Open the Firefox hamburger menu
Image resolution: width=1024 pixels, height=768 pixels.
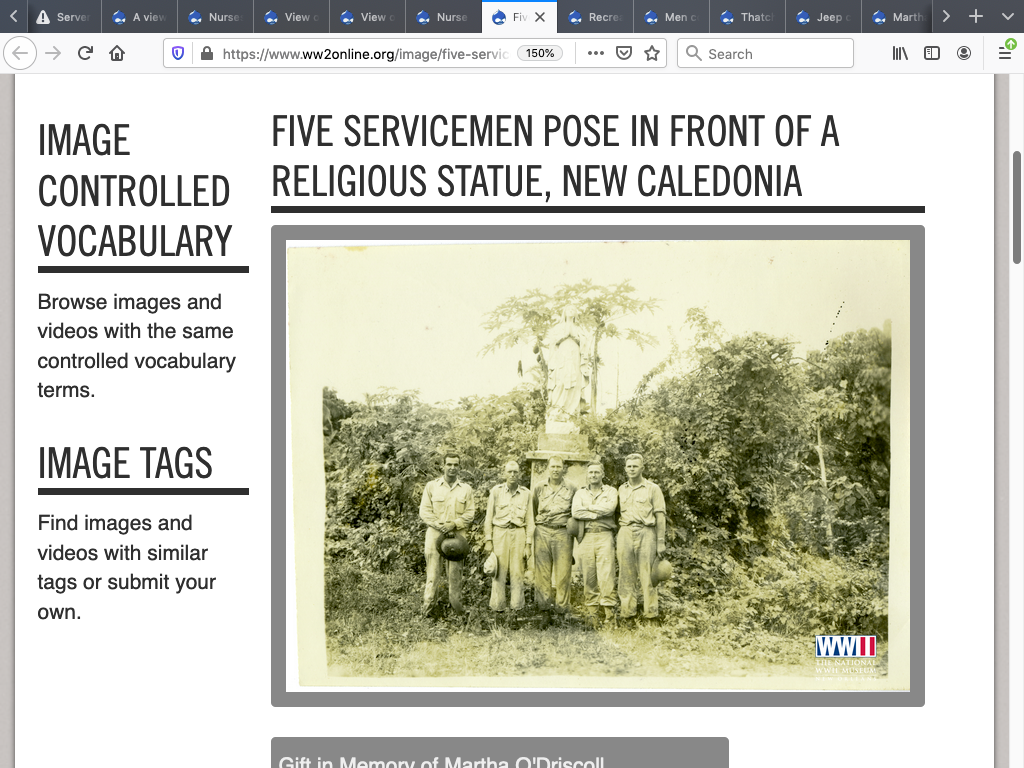[x=1005, y=54]
